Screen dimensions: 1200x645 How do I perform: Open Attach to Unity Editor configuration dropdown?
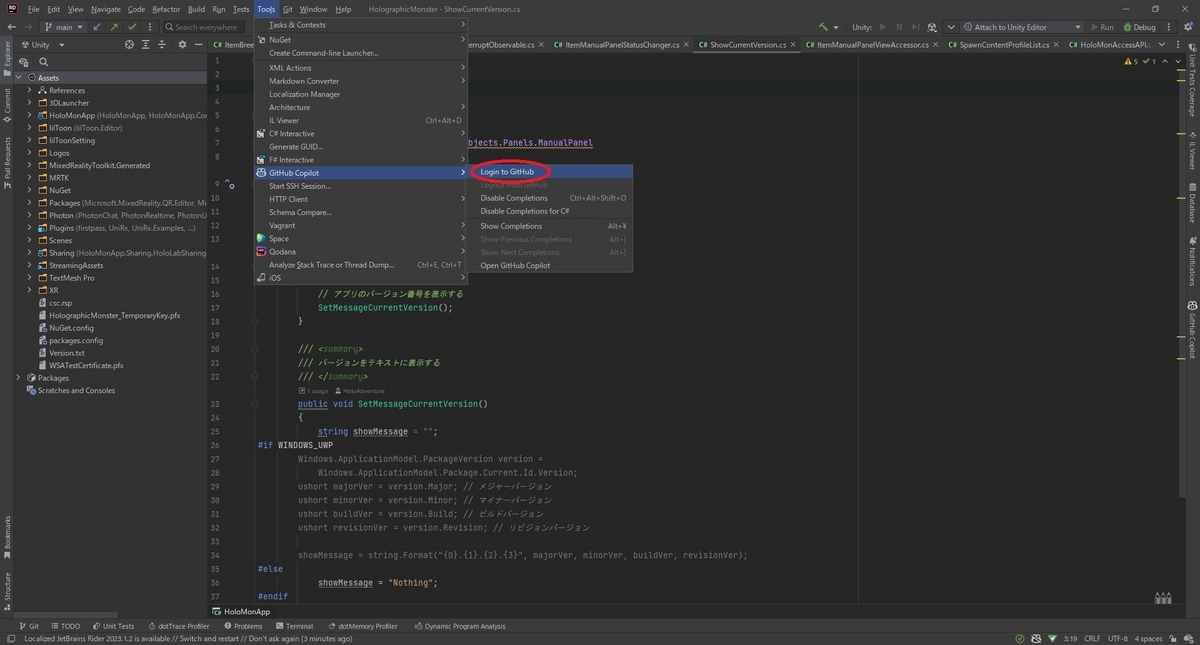[1022, 27]
